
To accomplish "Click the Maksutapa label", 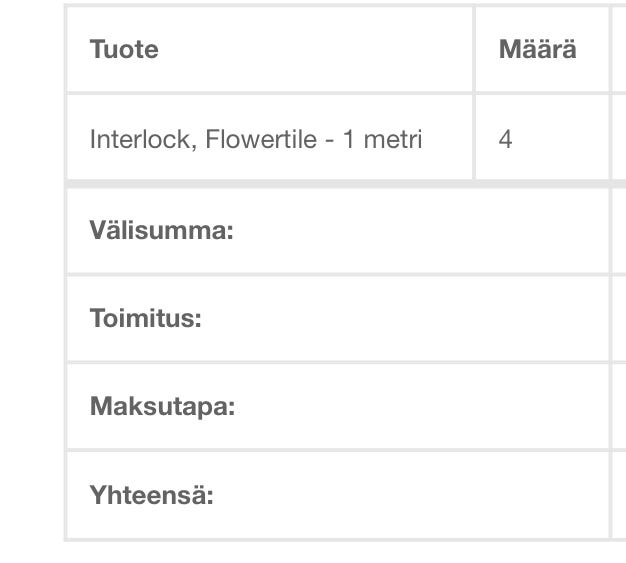I will tap(162, 407).
